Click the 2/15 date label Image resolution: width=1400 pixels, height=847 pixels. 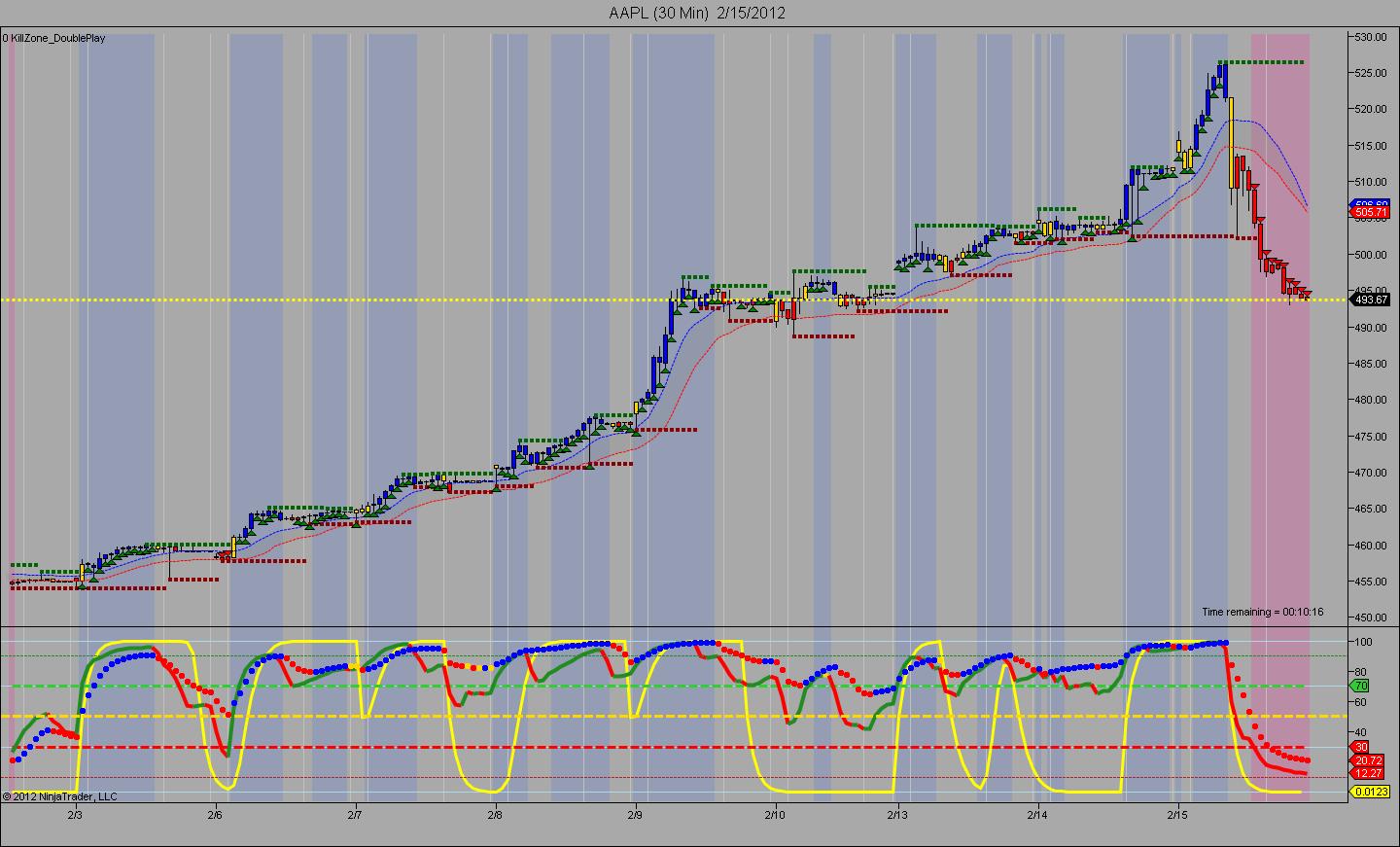click(1177, 814)
